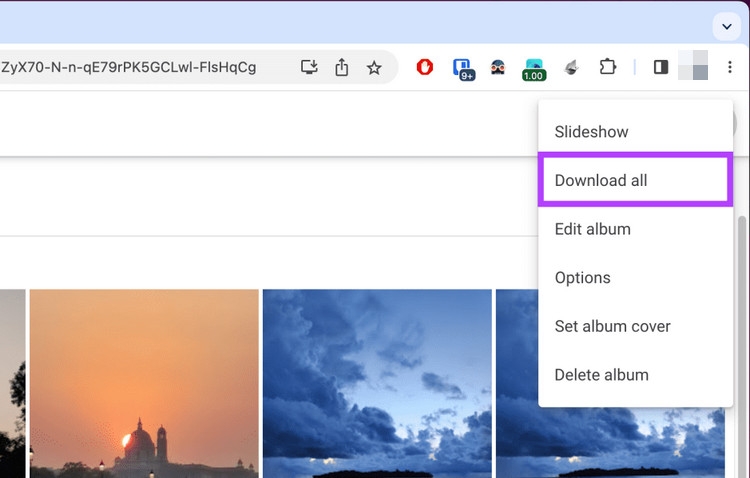Choose Download all in album menu
This screenshot has width=750, height=478.
pyautogui.click(x=635, y=180)
